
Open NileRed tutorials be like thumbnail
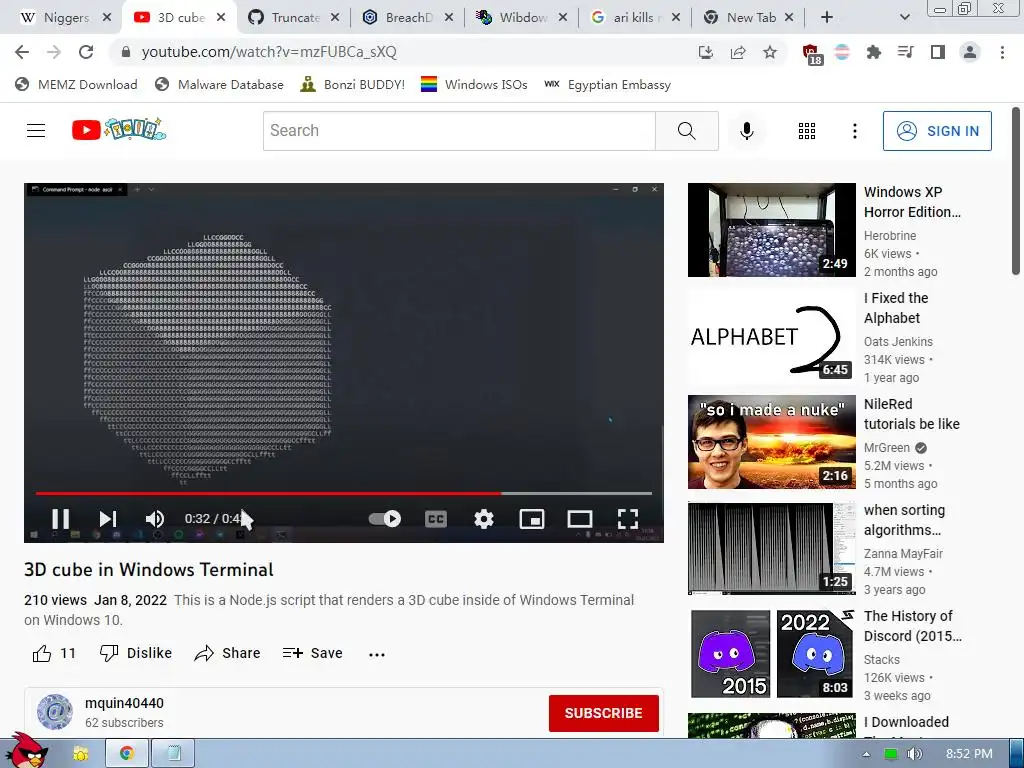(x=771, y=441)
